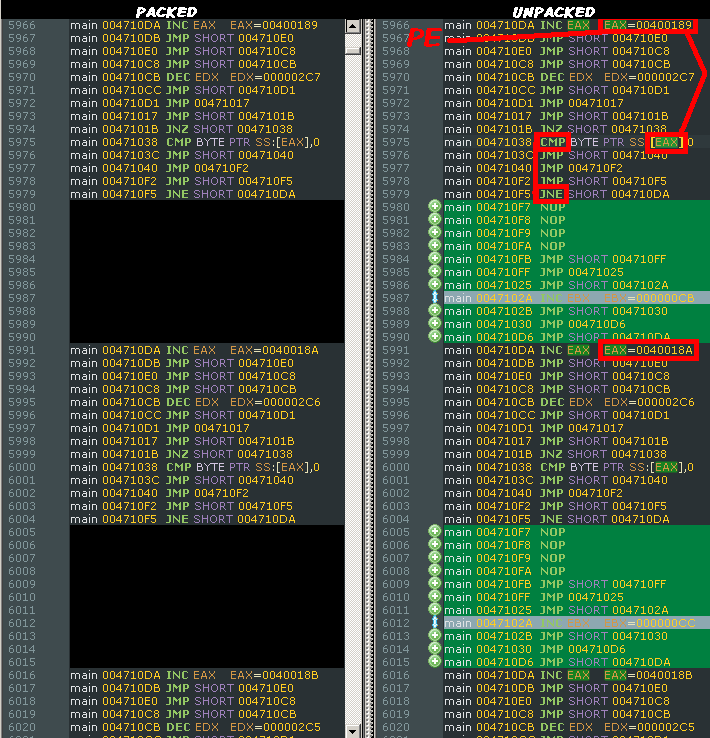Click the blue modified marker on line 5987
Image resolution: width=710 pixels, height=738 pixels.
pyautogui.click(x=435, y=298)
